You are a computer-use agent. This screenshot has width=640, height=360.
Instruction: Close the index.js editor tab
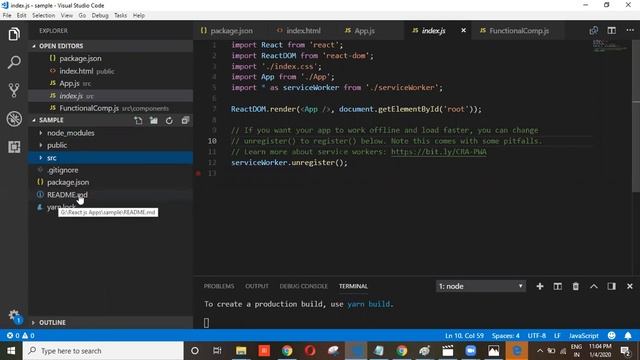coord(463,30)
